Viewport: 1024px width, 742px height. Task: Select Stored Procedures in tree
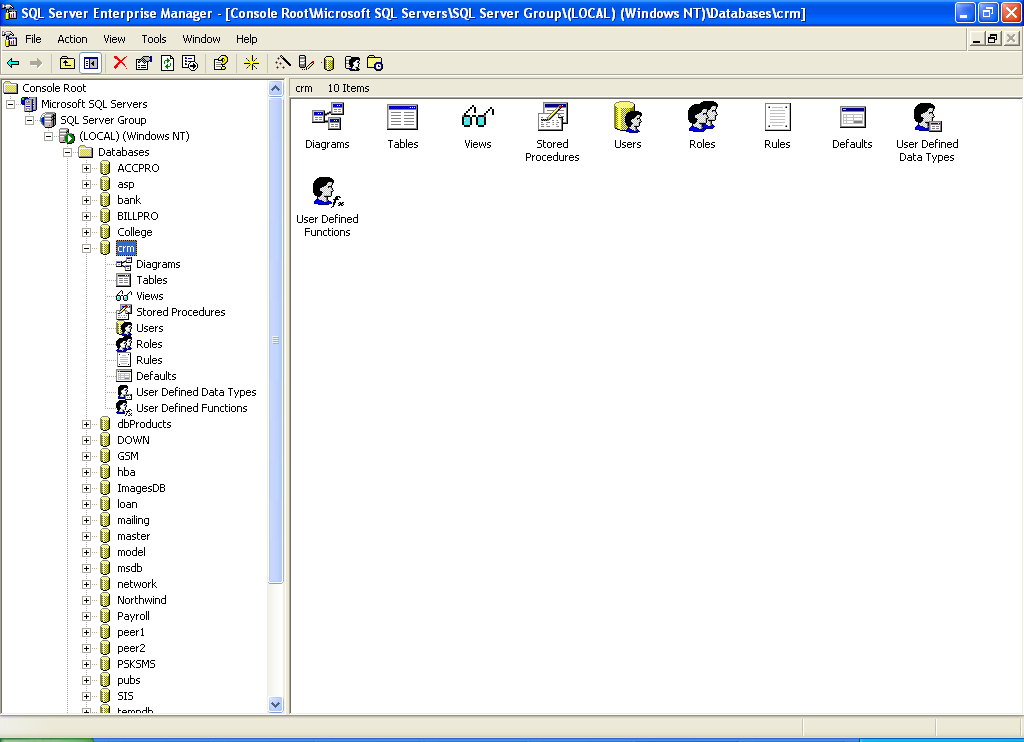click(180, 312)
